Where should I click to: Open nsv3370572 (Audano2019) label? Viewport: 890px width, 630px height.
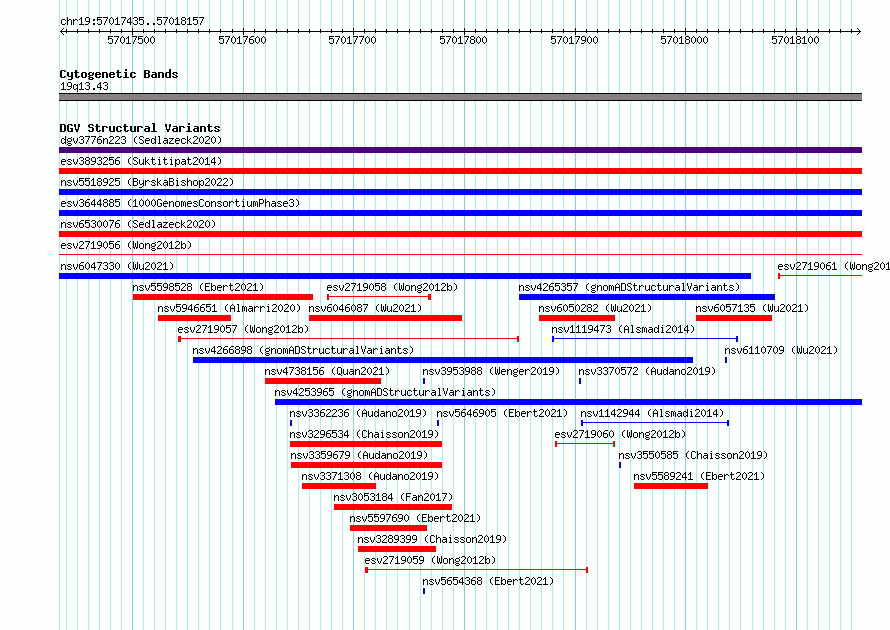pyautogui.click(x=647, y=371)
